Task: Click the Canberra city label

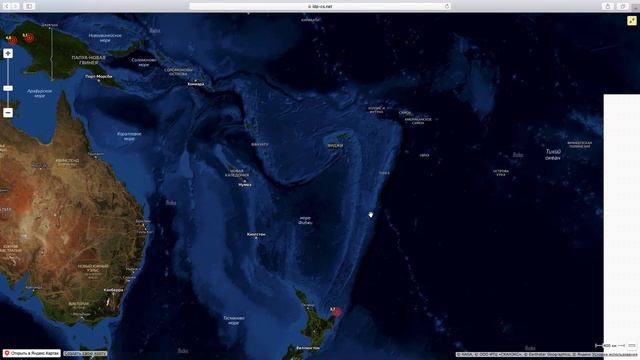Action: pos(113,290)
